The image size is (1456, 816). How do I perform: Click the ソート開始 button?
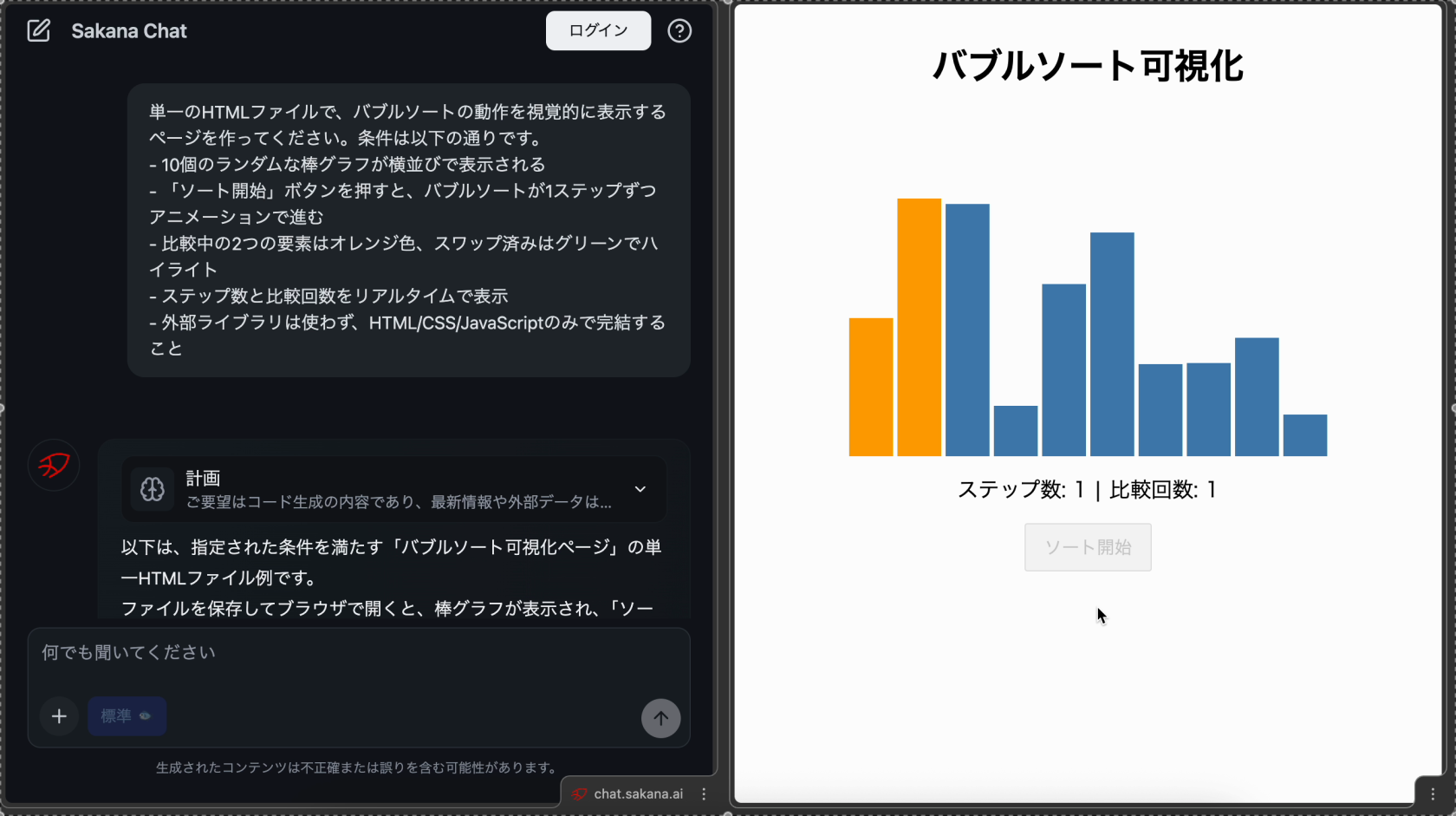1088,547
